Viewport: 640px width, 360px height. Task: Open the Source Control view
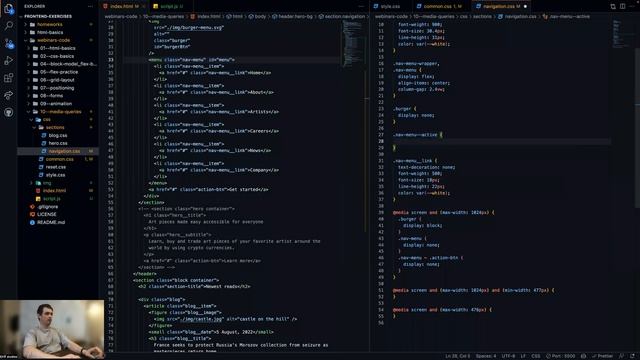pos(9,43)
